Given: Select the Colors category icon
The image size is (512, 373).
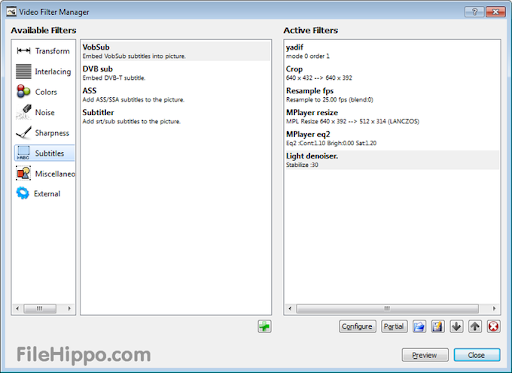Looking at the screenshot, I should point(23,92).
